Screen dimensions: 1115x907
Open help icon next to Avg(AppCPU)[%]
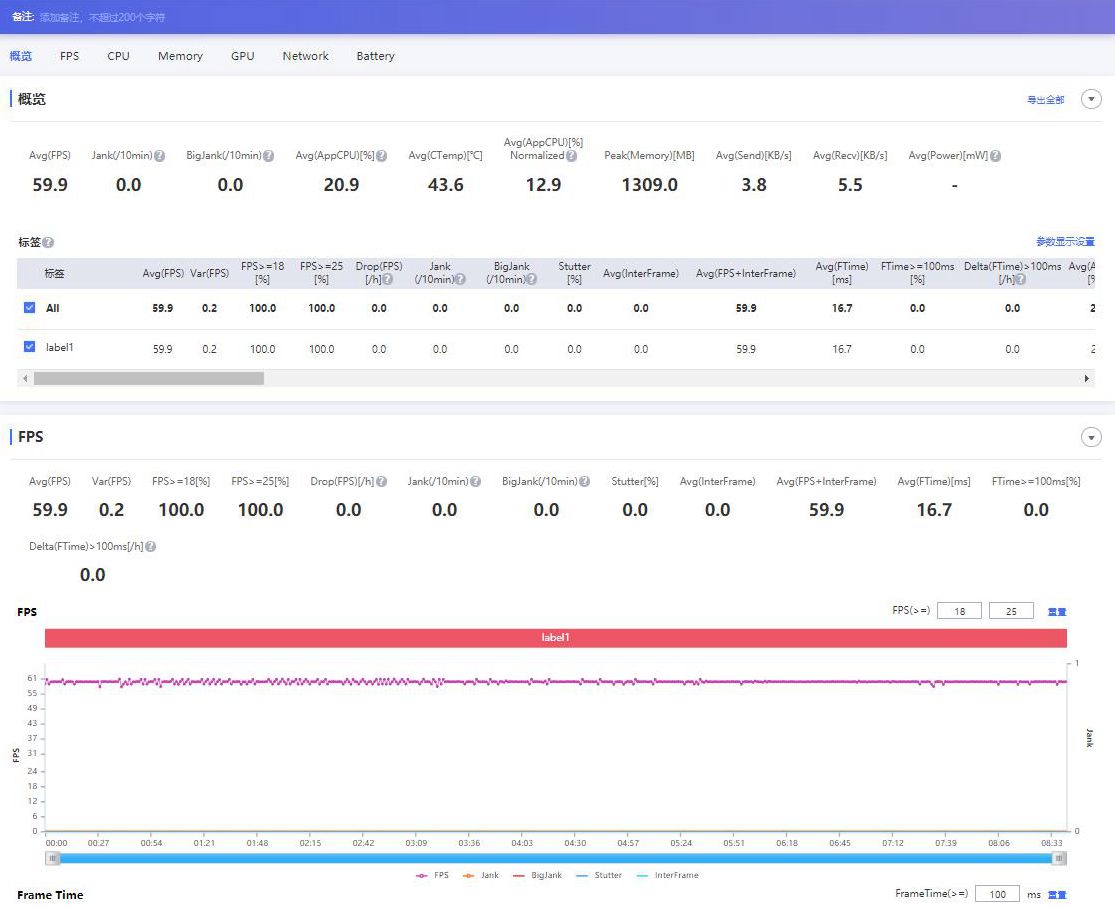pyautogui.click(x=381, y=156)
